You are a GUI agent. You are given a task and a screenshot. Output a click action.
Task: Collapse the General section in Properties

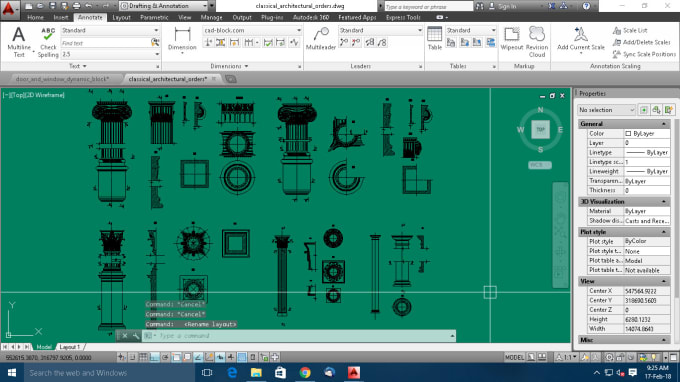coord(664,124)
